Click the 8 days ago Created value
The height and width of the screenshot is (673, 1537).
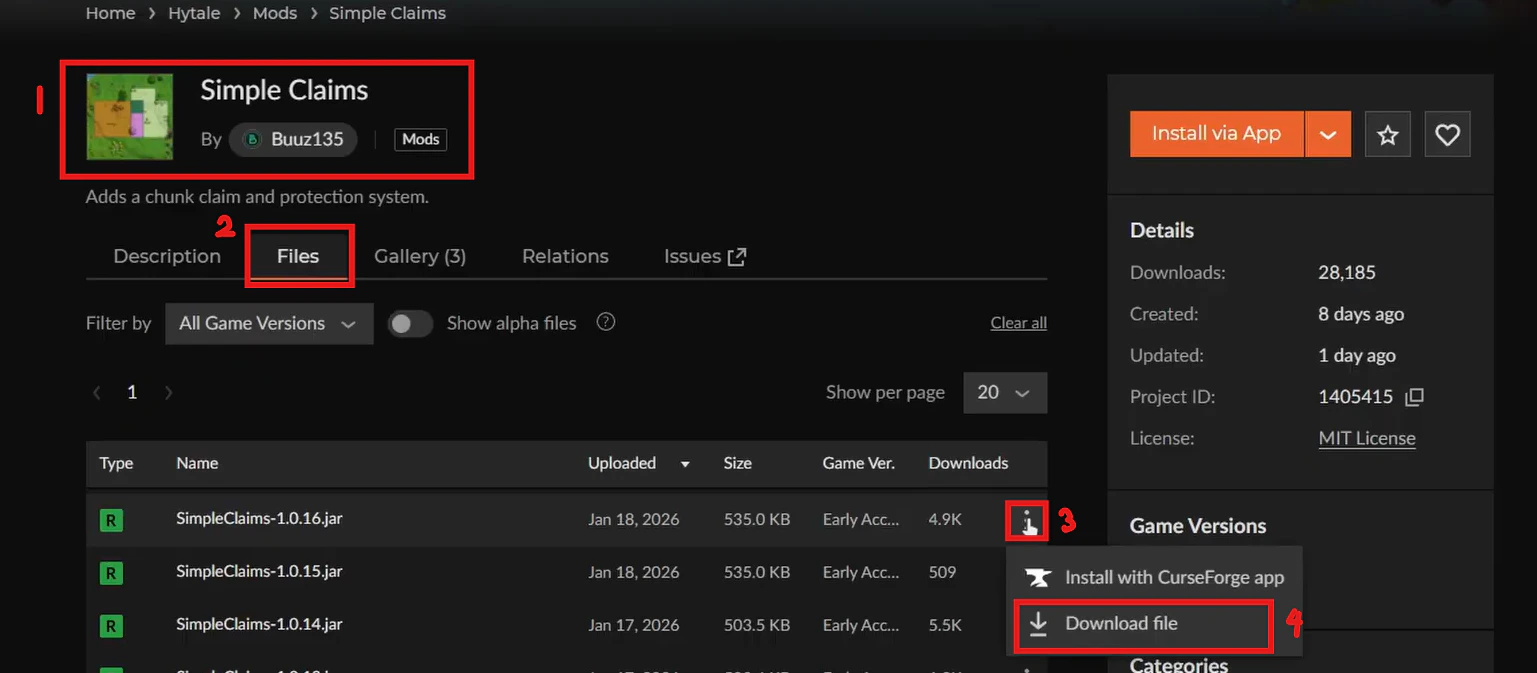1361,314
